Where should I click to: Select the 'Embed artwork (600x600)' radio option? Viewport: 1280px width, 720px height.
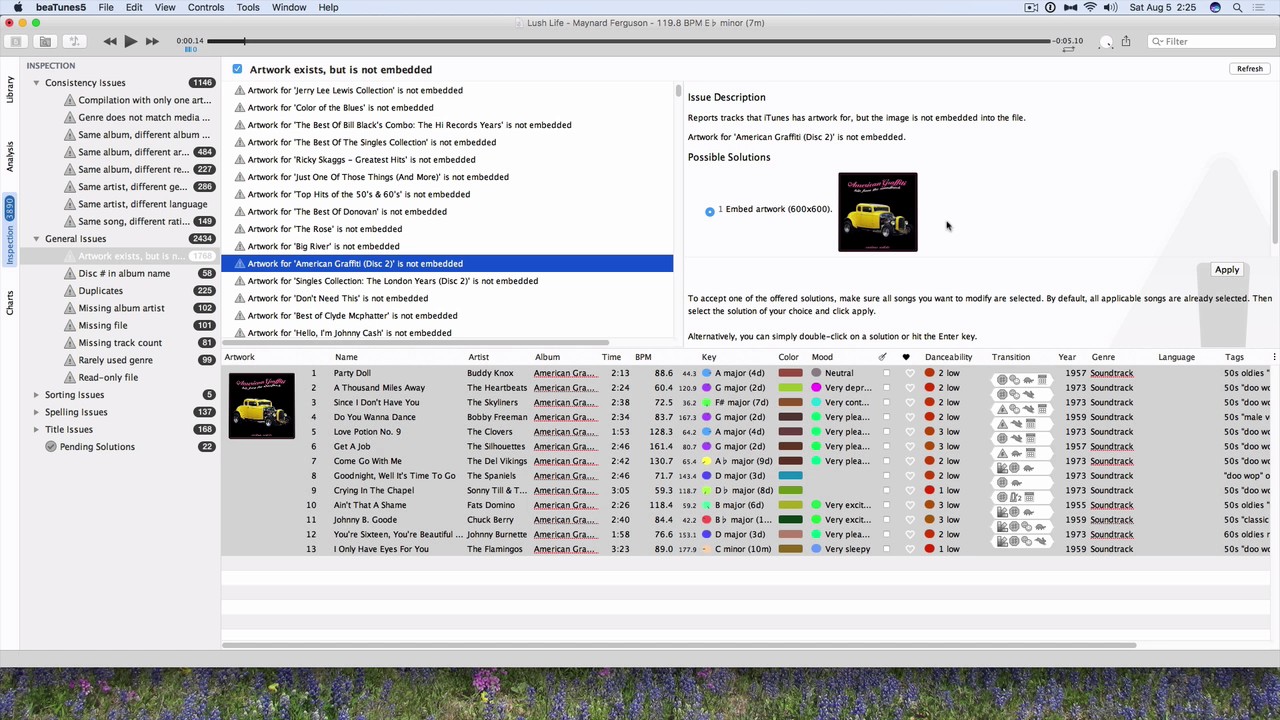[x=710, y=211]
